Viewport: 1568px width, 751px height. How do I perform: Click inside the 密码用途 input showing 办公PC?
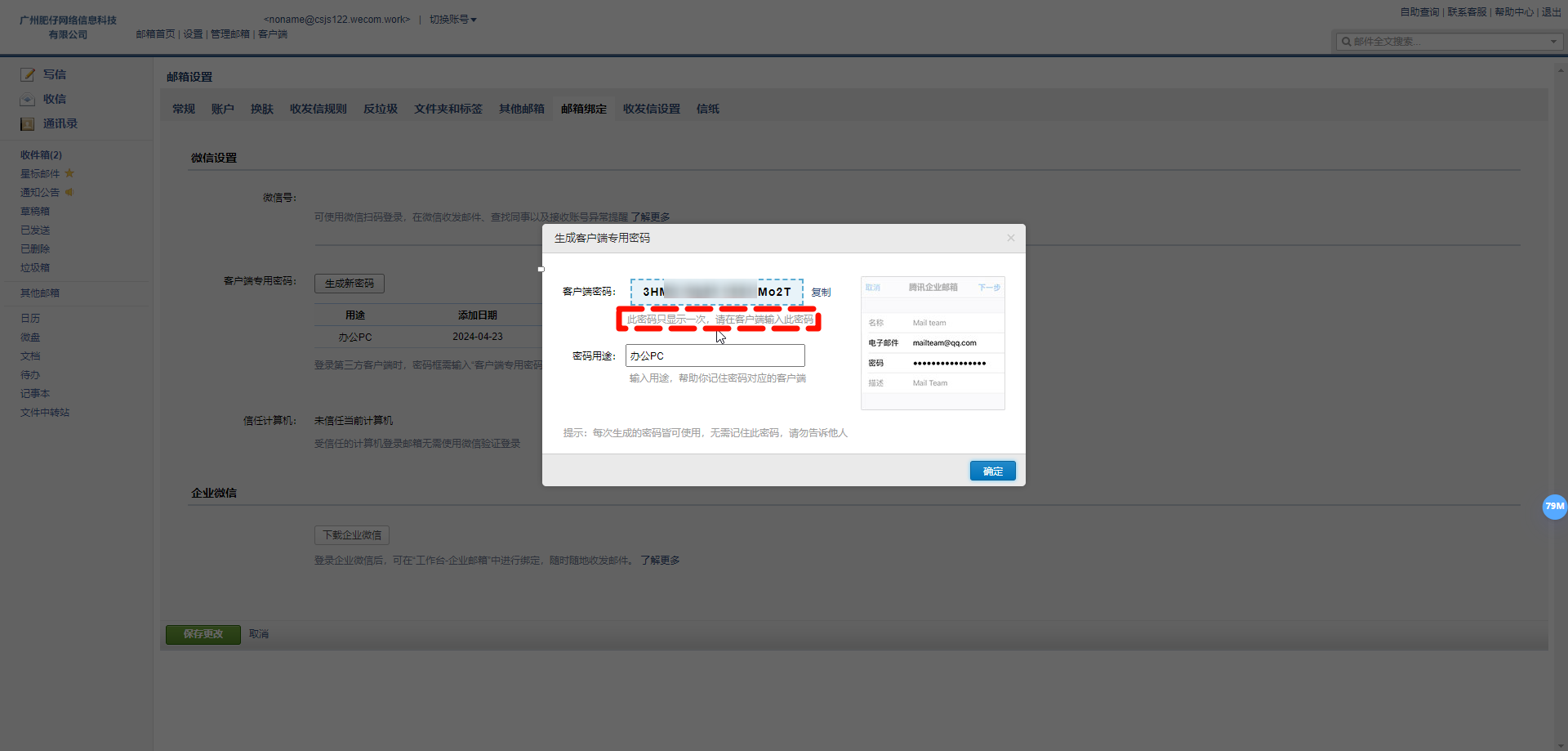[x=715, y=355]
